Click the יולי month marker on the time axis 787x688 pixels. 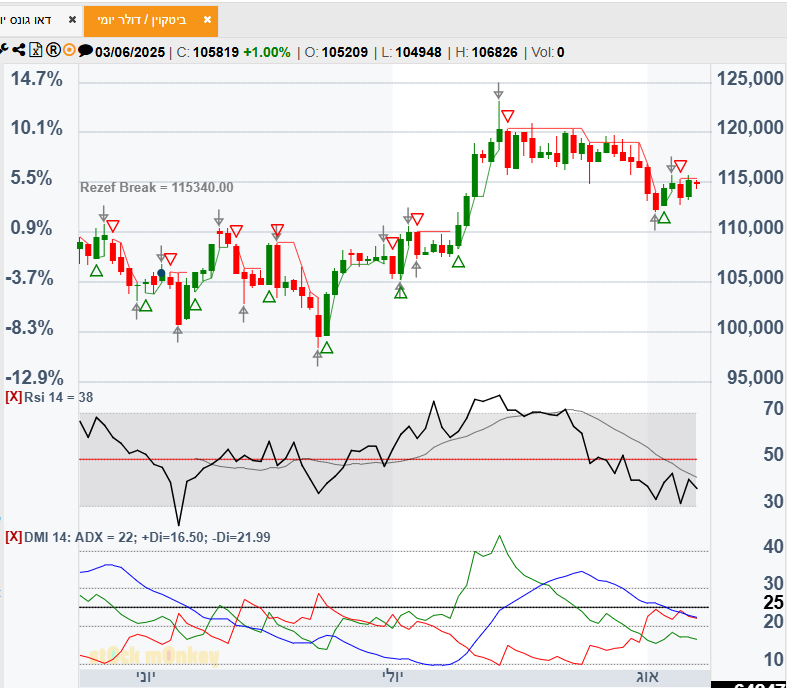click(x=389, y=677)
